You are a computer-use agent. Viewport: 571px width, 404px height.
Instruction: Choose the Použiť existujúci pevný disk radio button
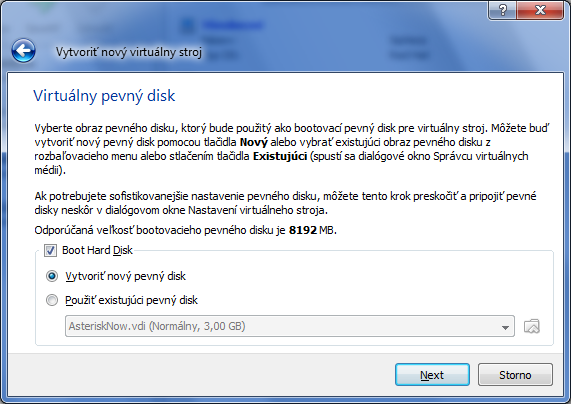[x=52, y=300]
